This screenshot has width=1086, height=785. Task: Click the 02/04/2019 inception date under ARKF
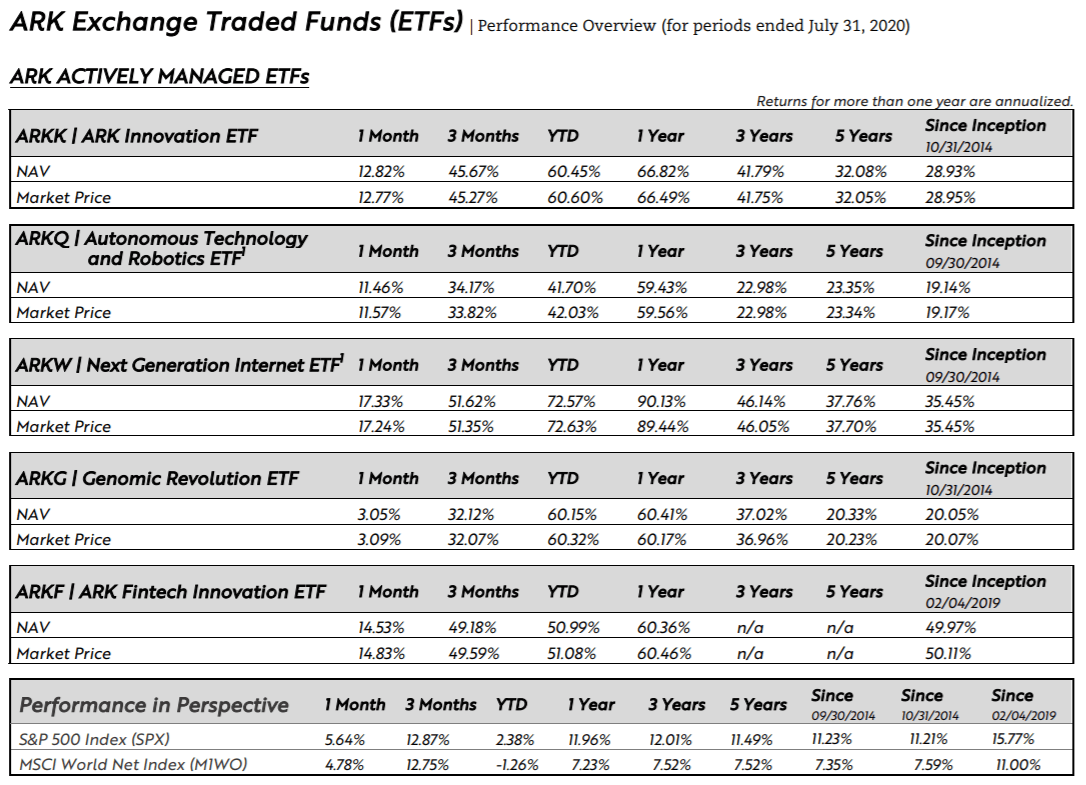[962, 603]
